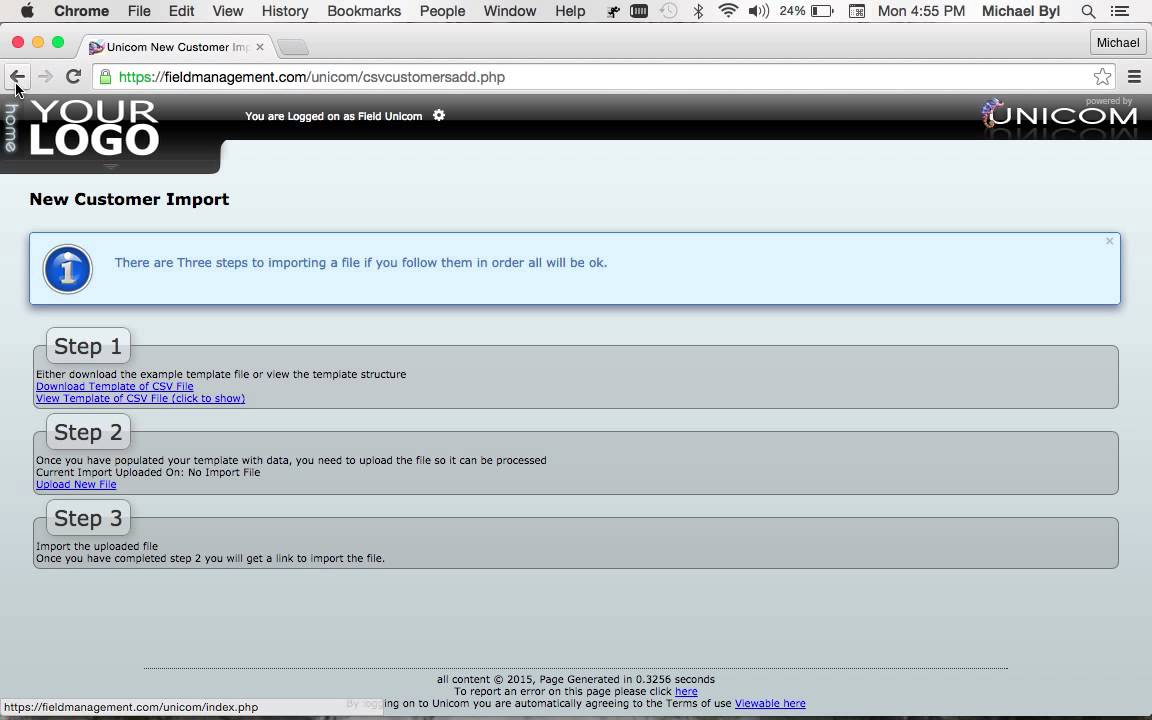Click 'Current Import Uploaded On: No Import File'

click(x=148, y=472)
